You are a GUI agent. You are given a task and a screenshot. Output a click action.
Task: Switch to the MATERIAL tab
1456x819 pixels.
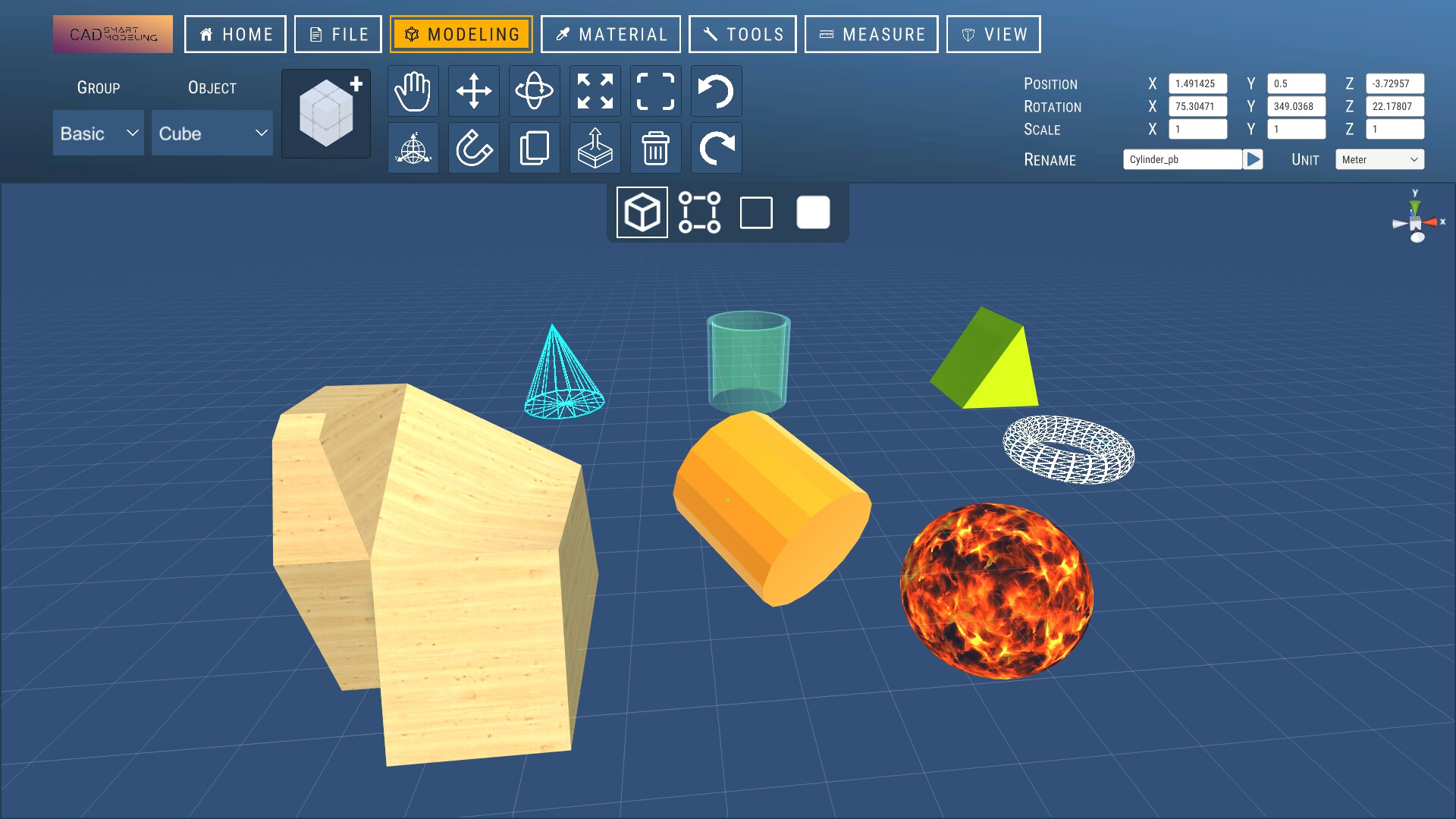(611, 34)
